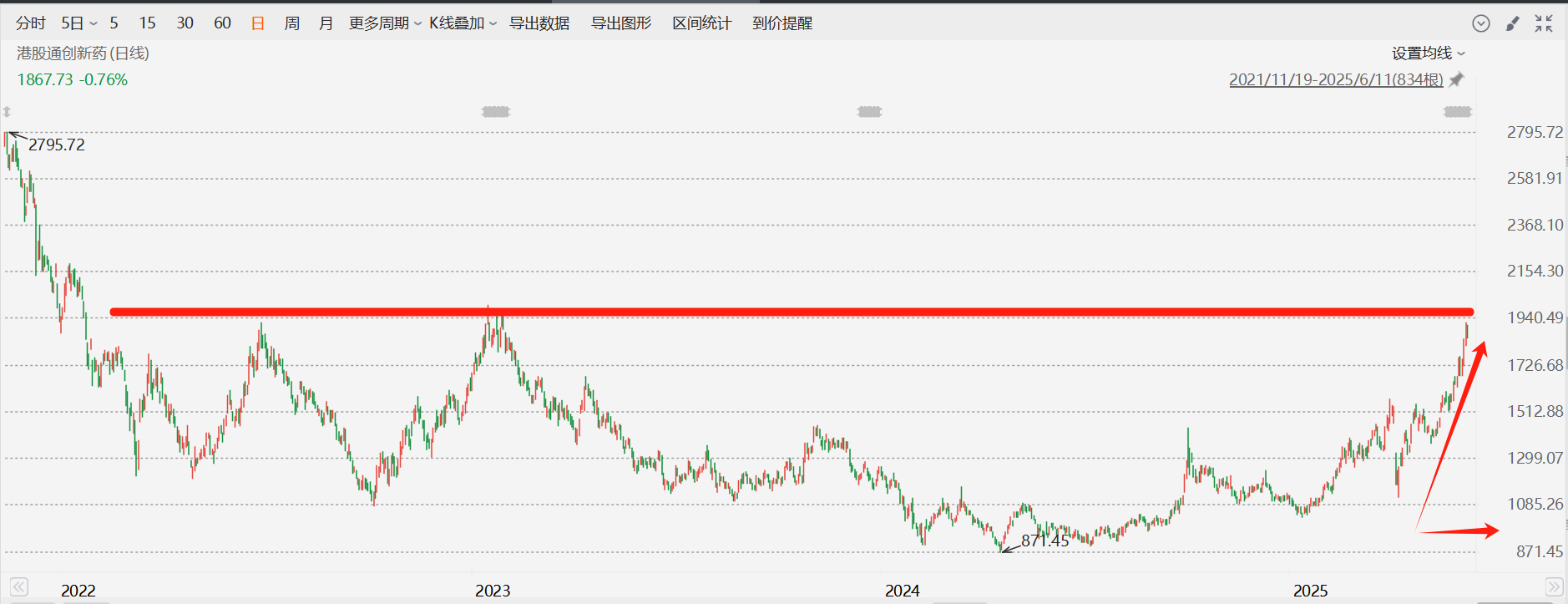Image resolution: width=1568 pixels, height=604 pixels.
Task: Click the 1940.49 price axis label
Action: tap(1535, 317)
